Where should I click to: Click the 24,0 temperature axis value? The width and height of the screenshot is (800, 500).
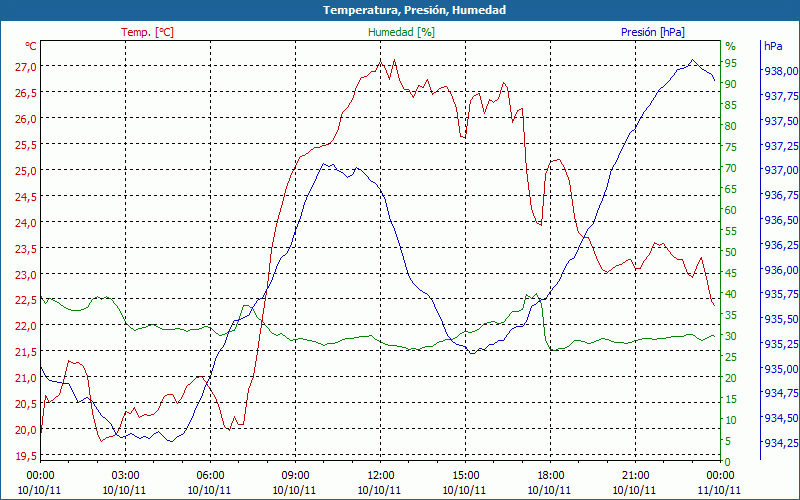pyautogui.click(x=26, y=222)
